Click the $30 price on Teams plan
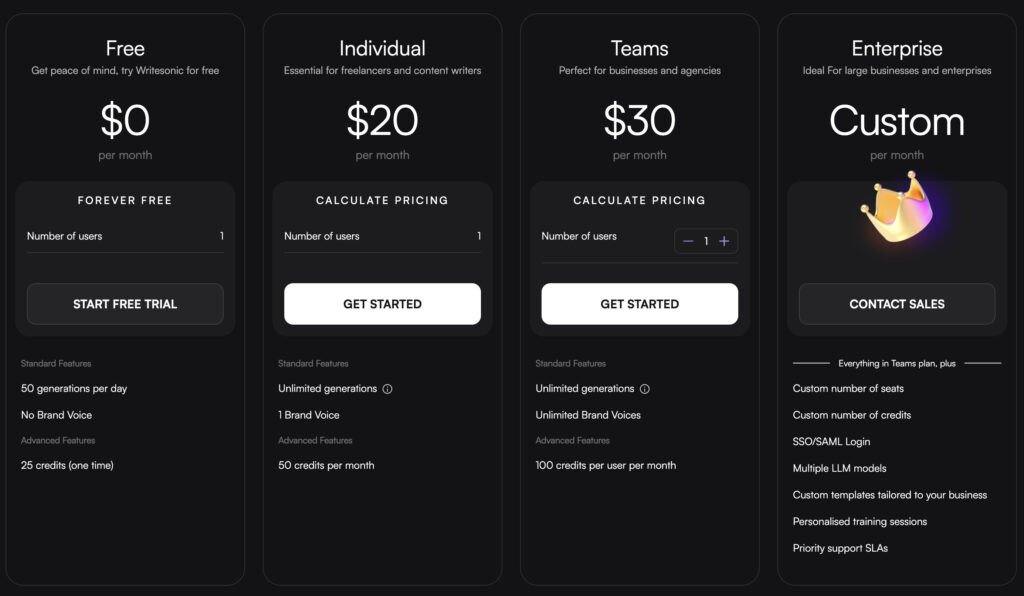Image resolution: width=1024 pixels, height=596 pixels. click(x=639, y=120)
